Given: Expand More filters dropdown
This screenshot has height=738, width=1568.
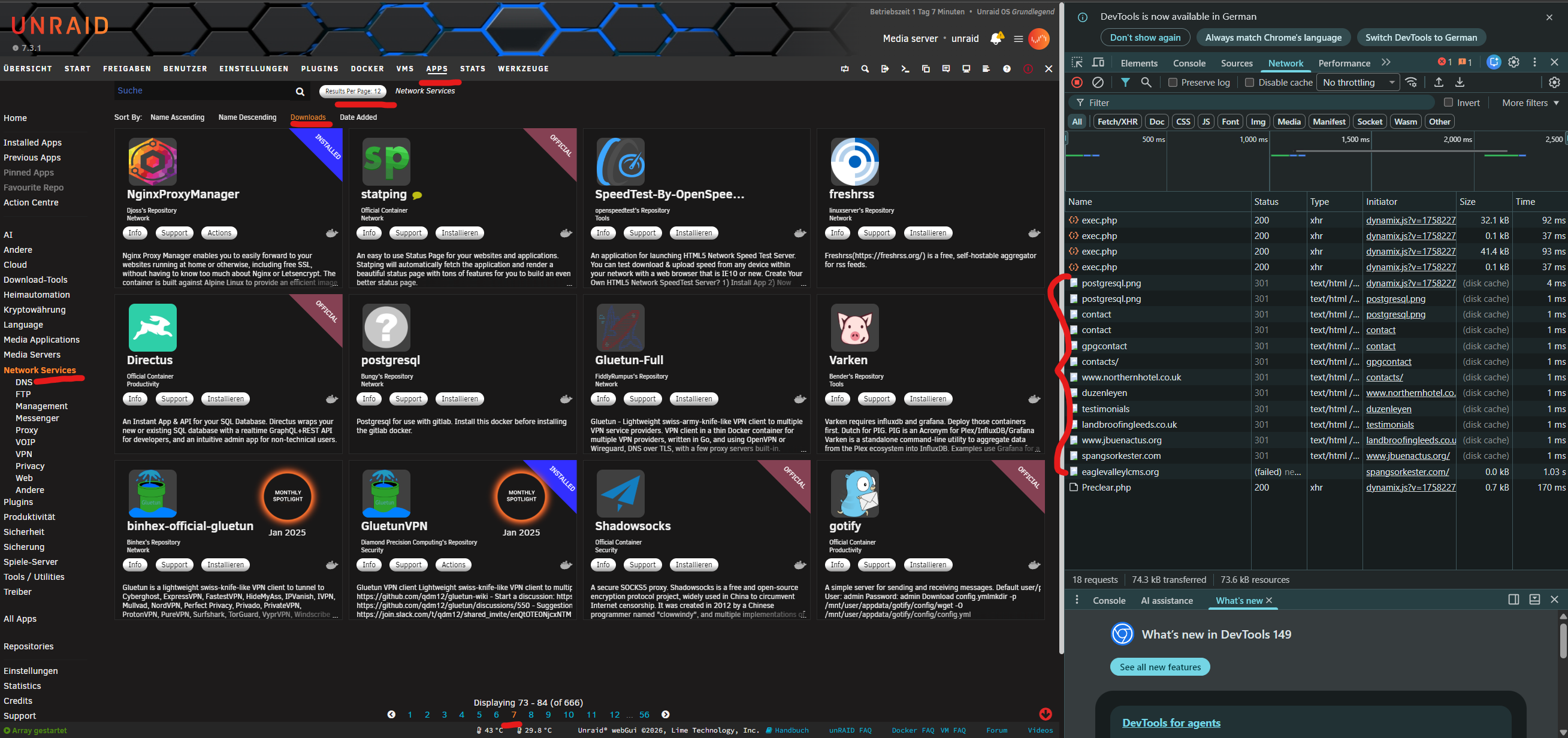Looking at the screenshot, I should tap(1530, 103).
